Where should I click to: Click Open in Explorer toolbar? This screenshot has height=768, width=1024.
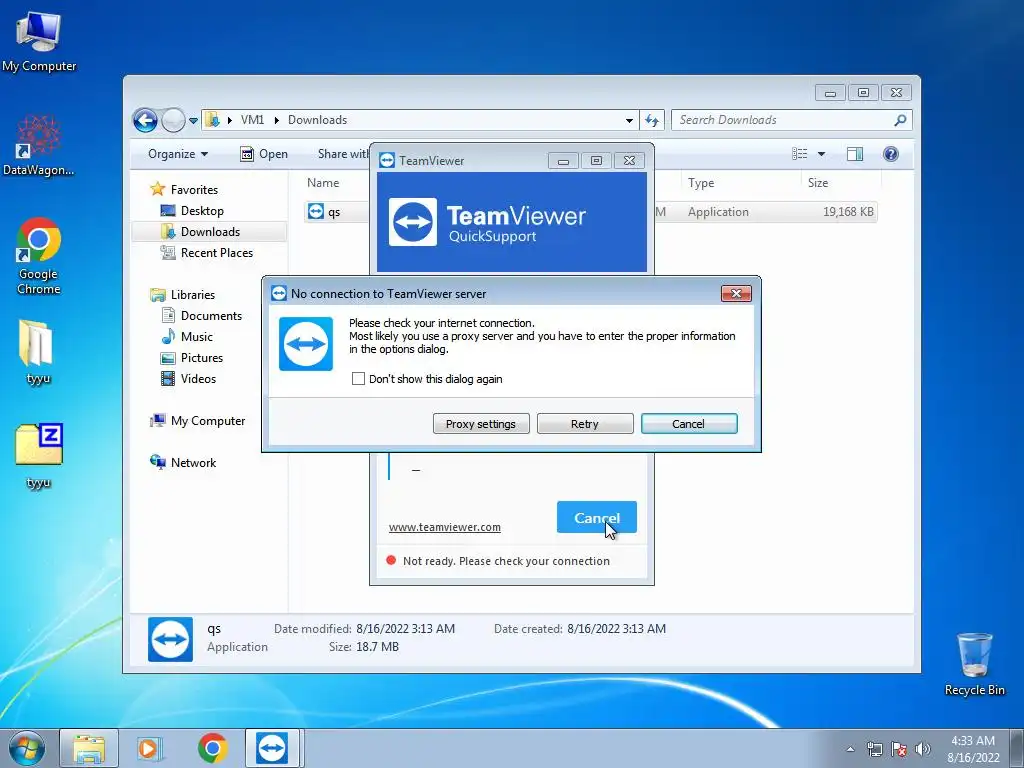click(x=264, y=154)
